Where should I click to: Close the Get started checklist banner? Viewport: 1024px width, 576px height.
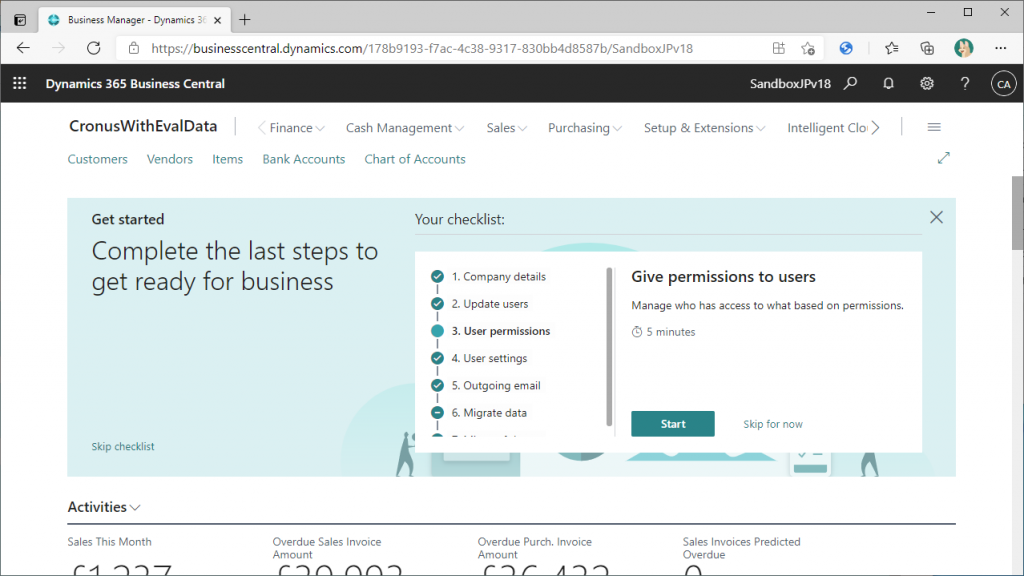936,217
